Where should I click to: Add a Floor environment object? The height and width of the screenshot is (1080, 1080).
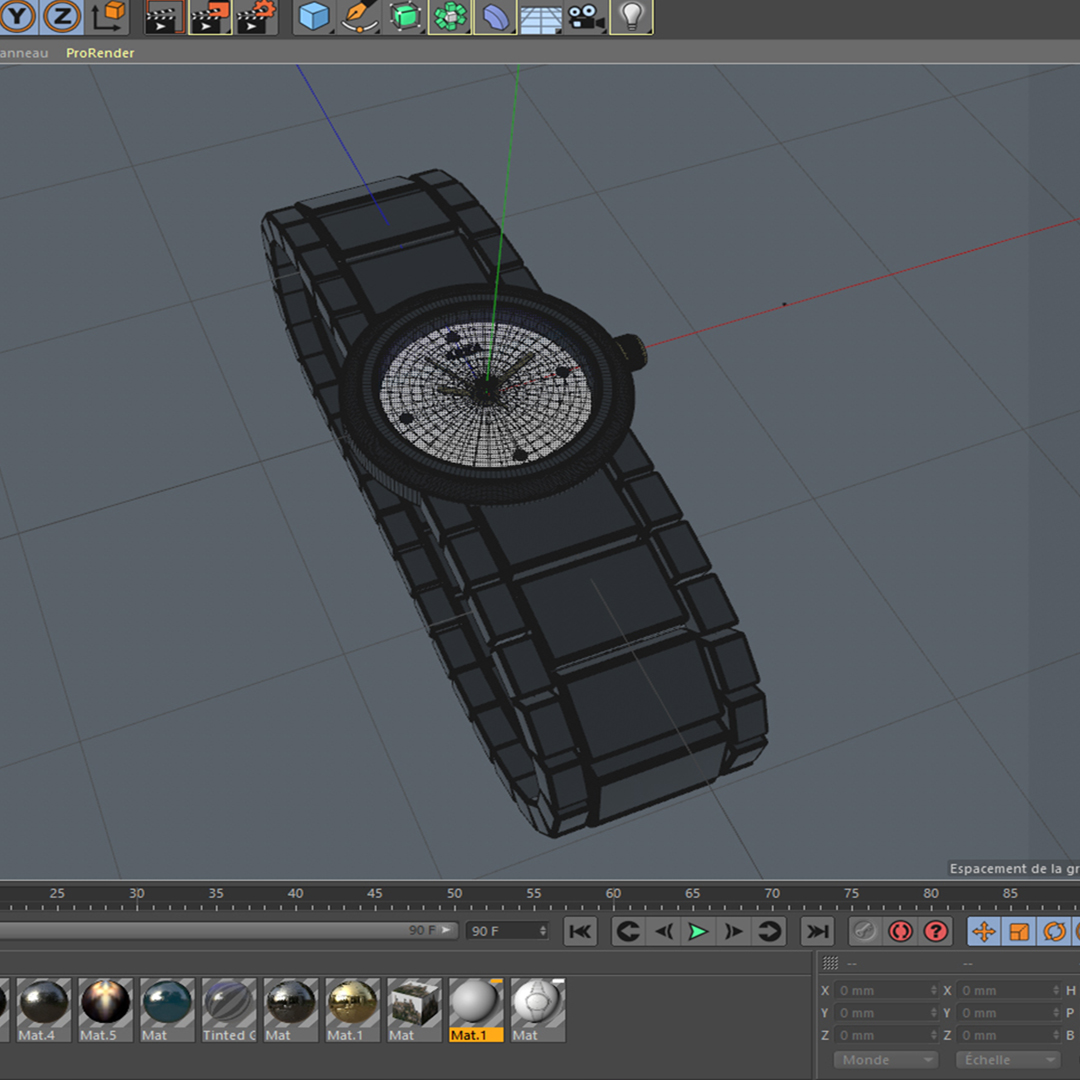541,17
